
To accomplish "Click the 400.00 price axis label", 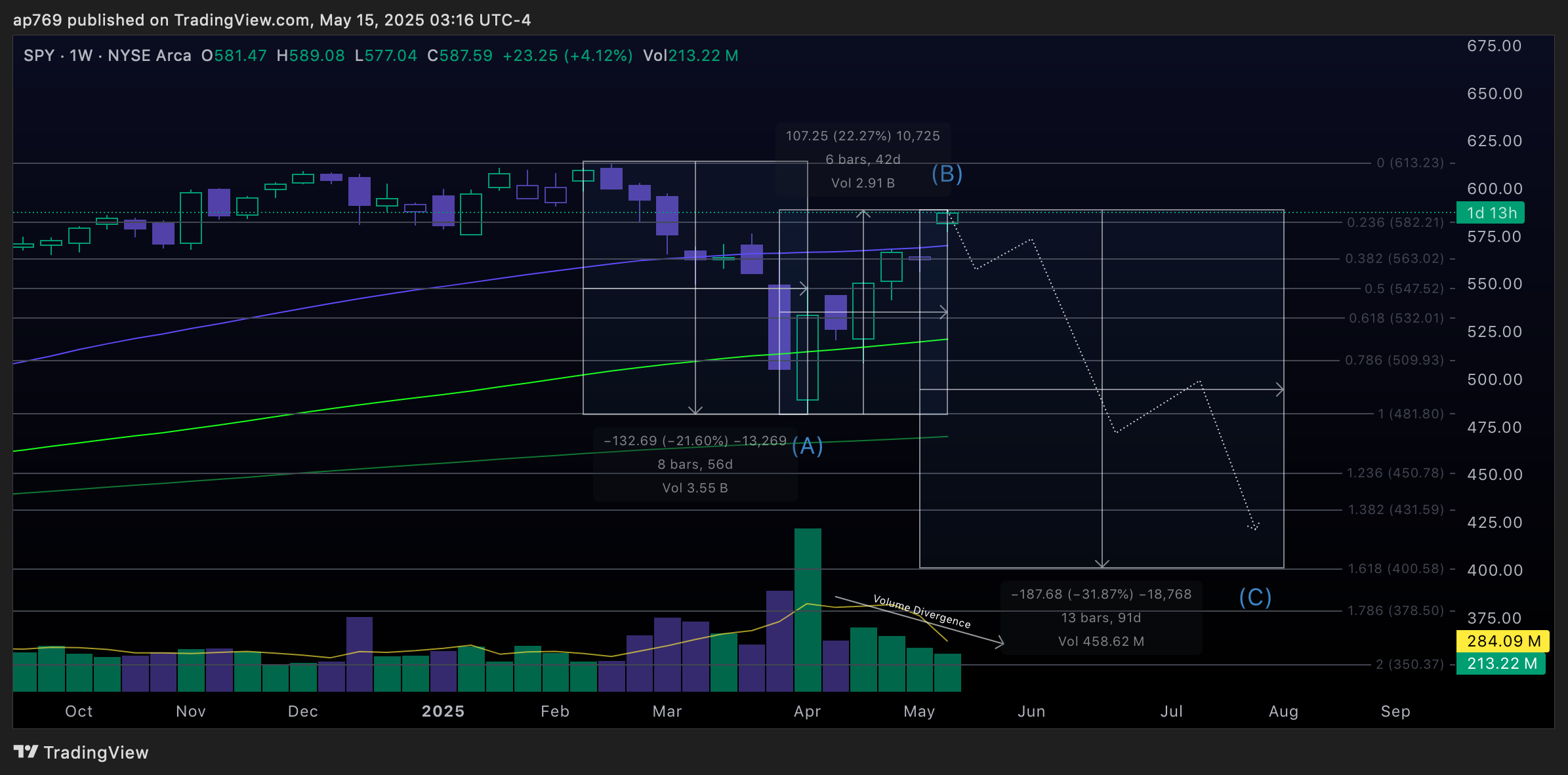I will tap(1495, 570).
